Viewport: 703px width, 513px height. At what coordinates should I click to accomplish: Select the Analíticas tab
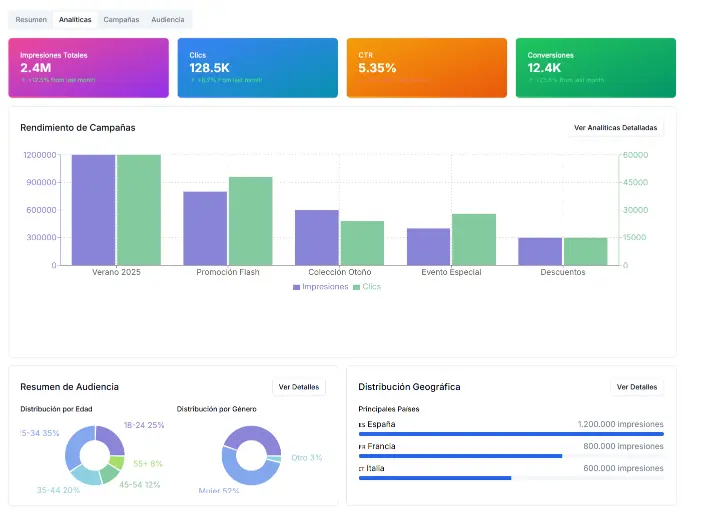[x=75, y=20]
